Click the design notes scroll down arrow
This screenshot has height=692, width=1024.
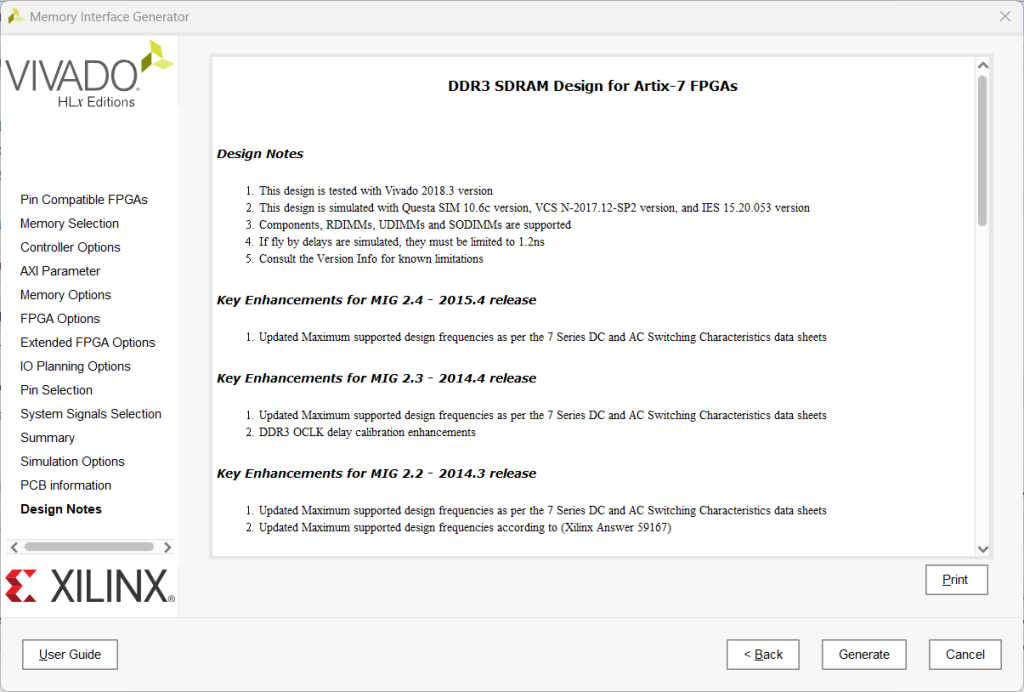click(x=983, y=549)
